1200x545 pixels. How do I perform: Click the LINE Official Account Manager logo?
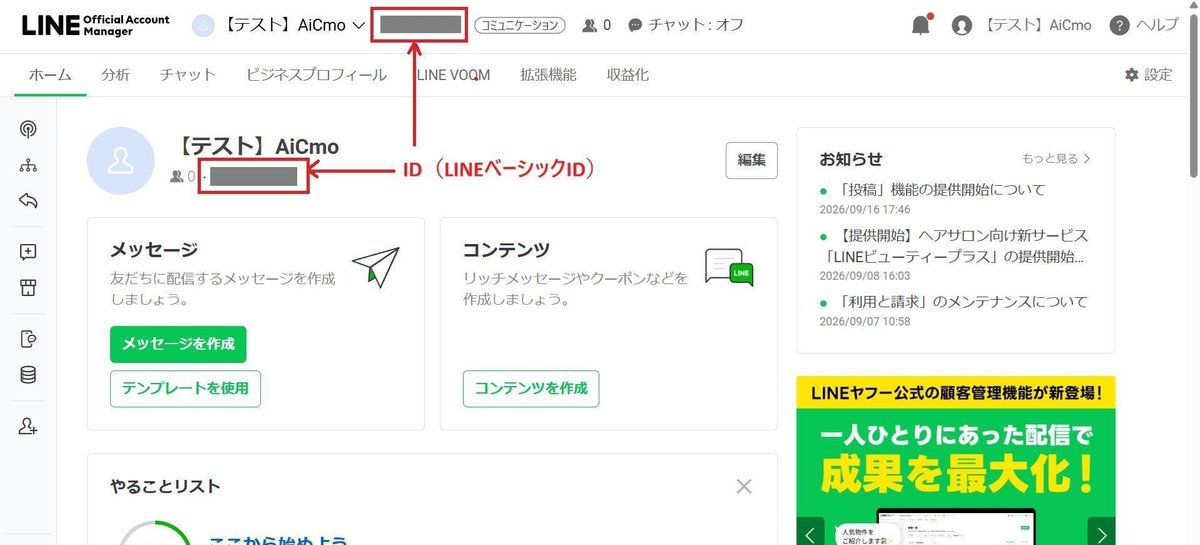tap(96, 25)
